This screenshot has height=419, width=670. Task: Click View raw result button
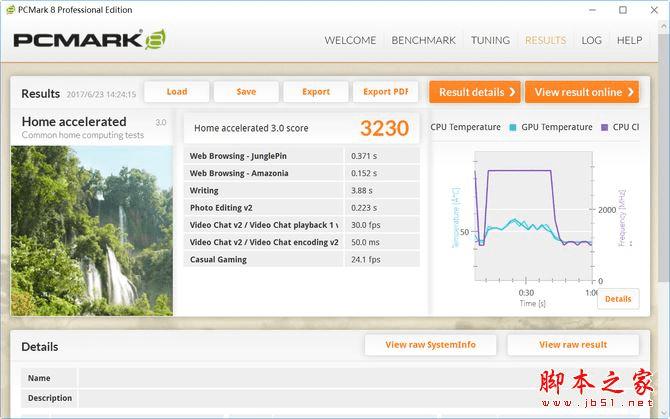click(x=573, y=345)
